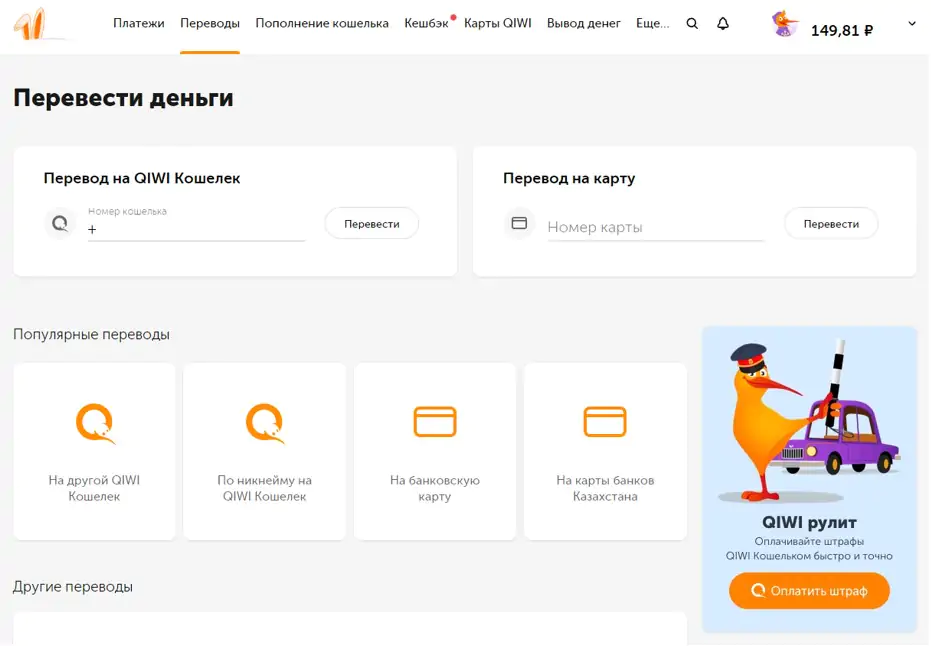This screenshot has height=646, width=931.
Task: Click the Оплачивайте штрафы banner description
Action: pos(809,549)
